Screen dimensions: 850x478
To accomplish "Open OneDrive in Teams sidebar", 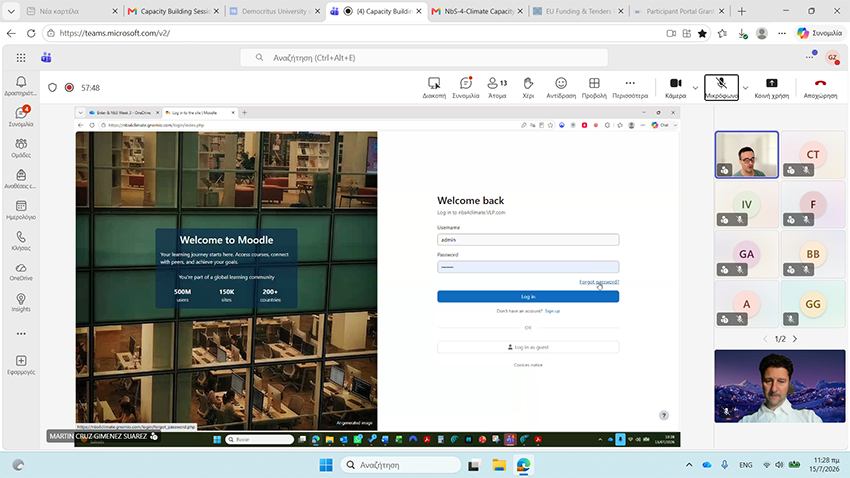I will 21,271.
